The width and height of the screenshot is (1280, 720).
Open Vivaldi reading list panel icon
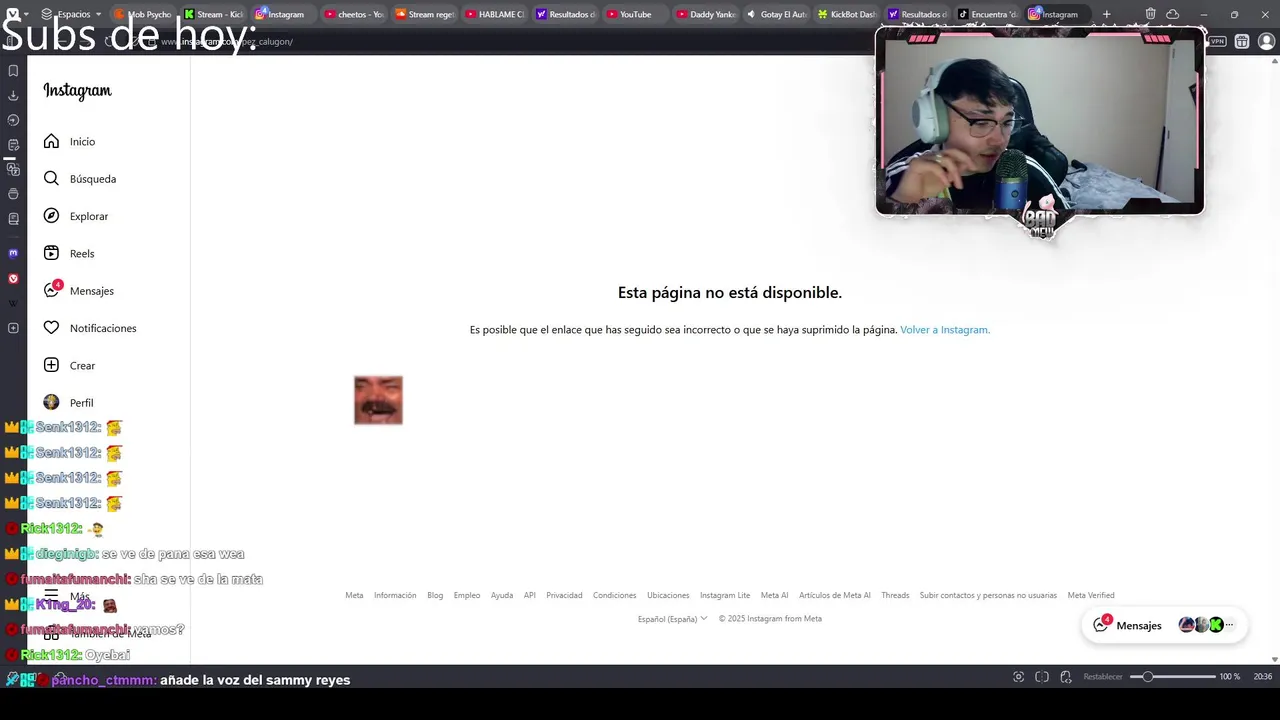[13, 218]
